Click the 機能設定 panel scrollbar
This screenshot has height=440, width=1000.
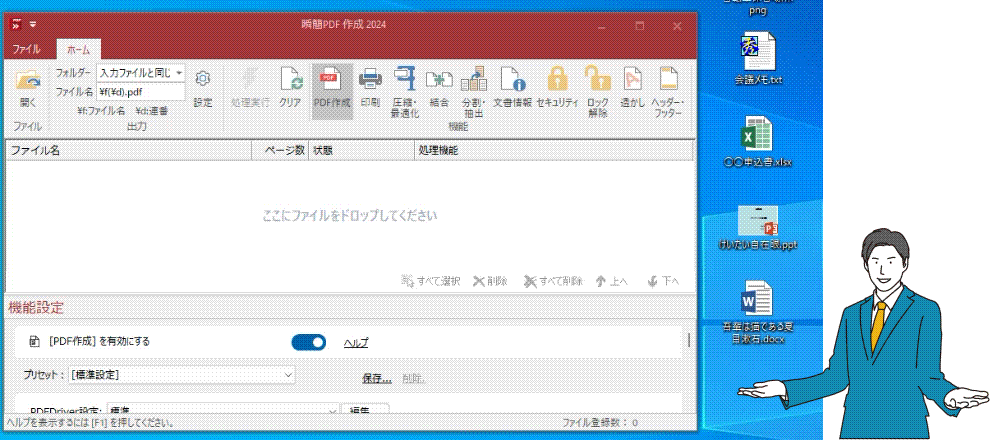(689, 340)
